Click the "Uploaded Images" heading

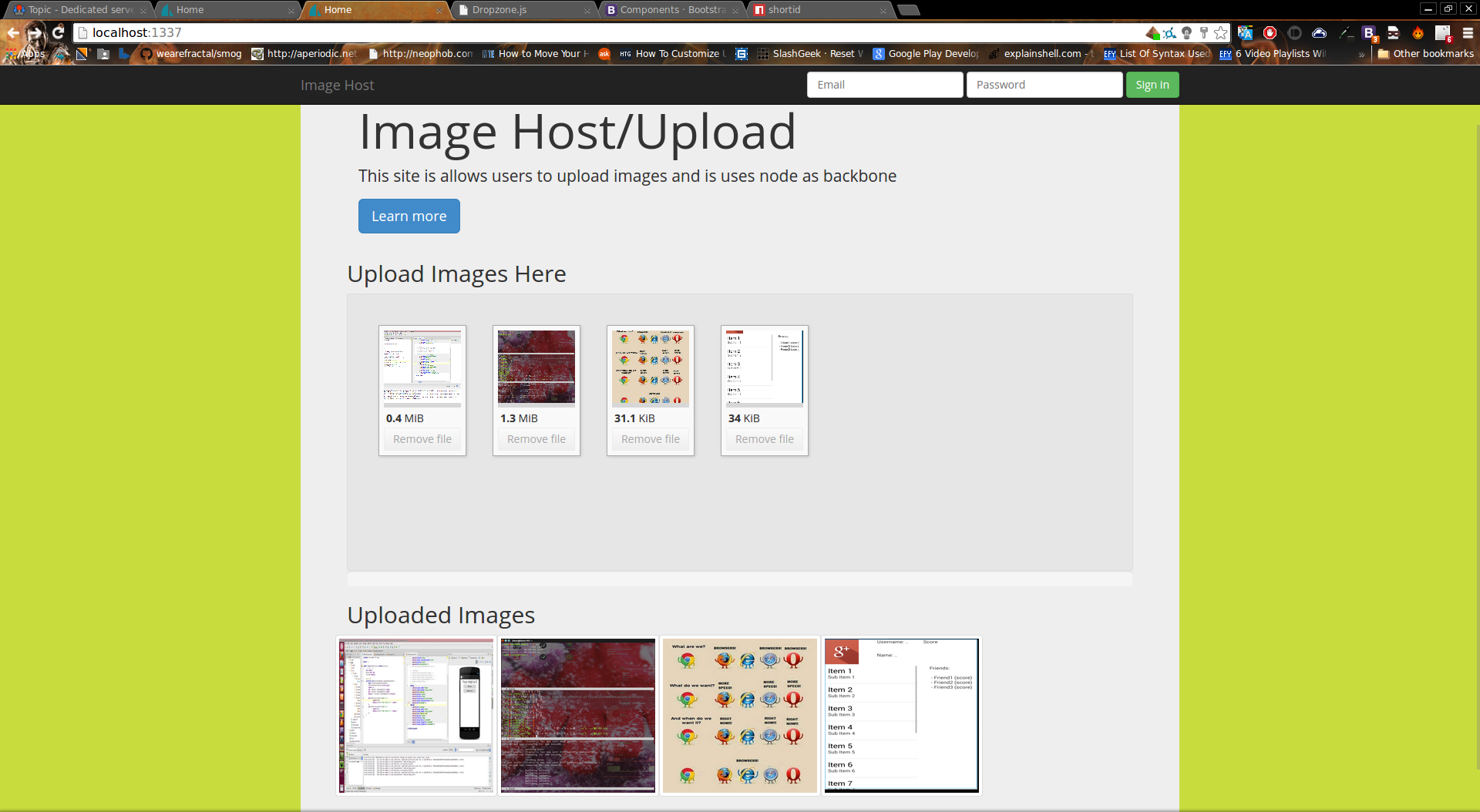click(441, 616)
